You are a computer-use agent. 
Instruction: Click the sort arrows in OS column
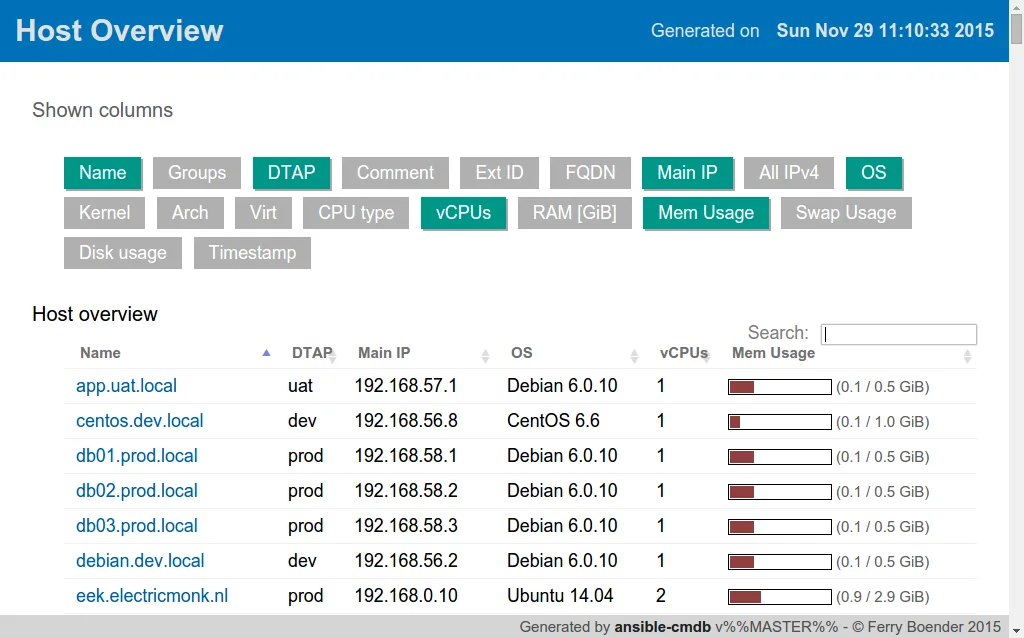634,355
